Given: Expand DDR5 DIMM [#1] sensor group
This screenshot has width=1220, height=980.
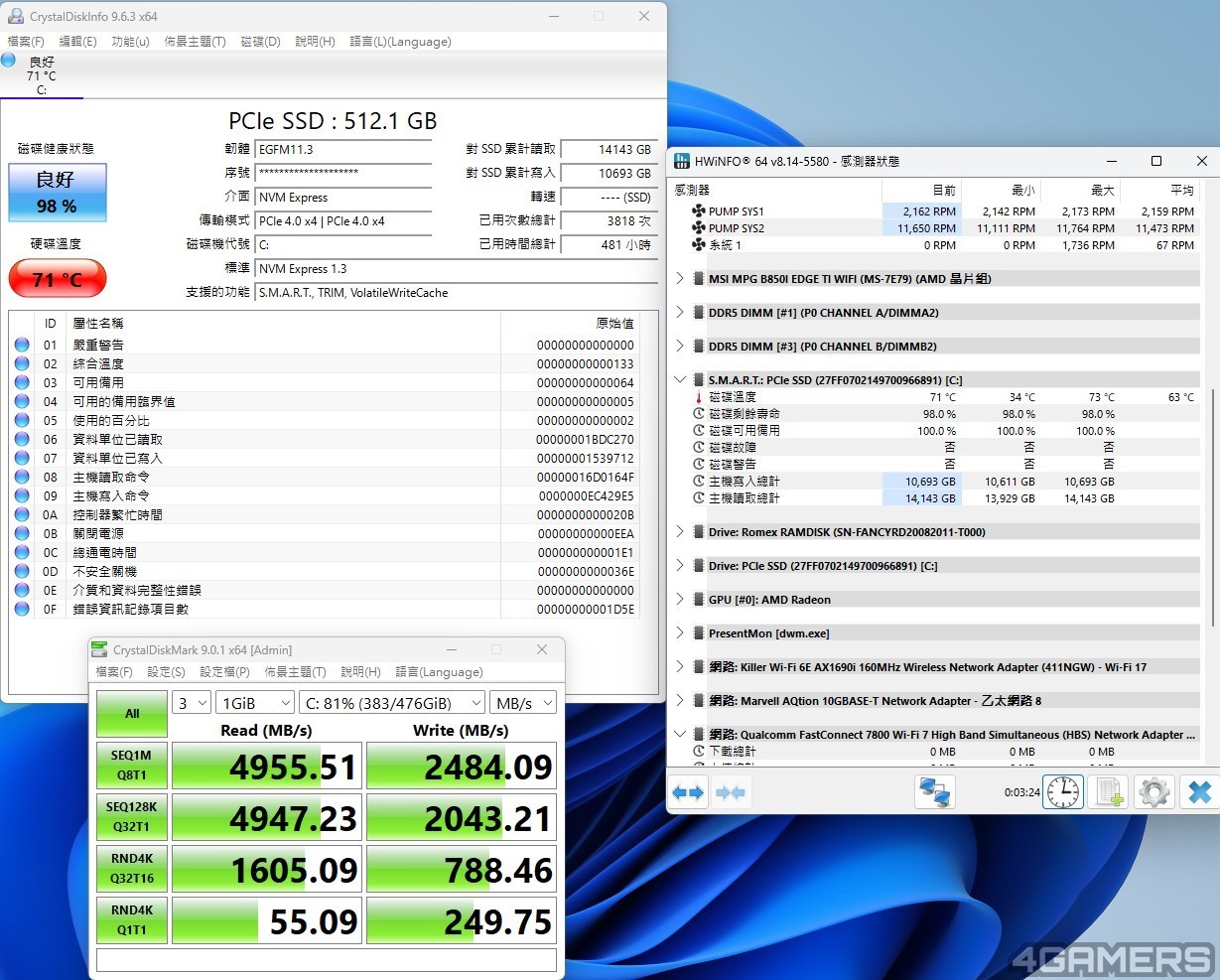Looking at the screenshot, I should point(680,313).
